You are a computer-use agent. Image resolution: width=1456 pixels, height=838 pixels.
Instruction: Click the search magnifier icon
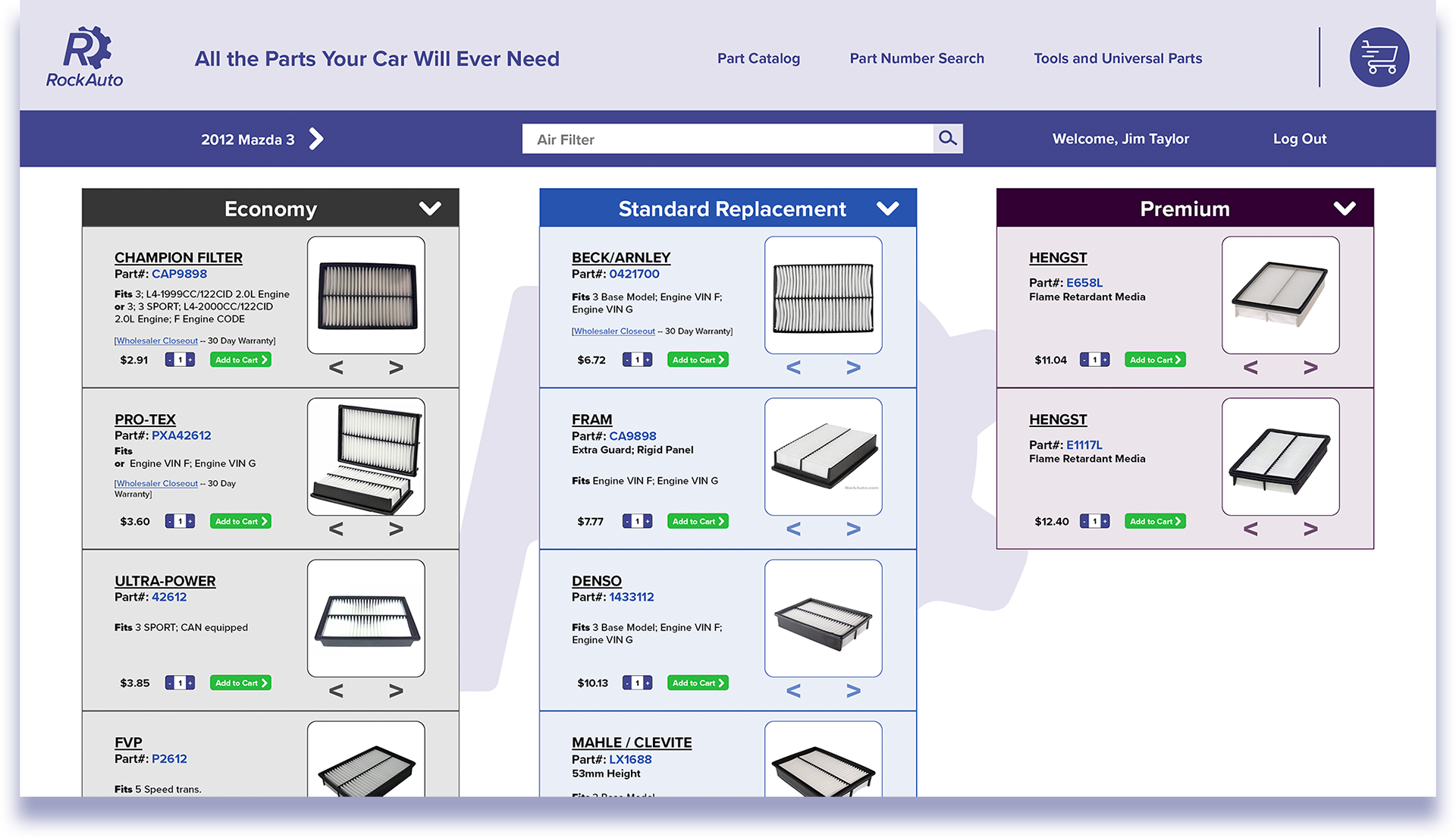click(x=947, y=139)
